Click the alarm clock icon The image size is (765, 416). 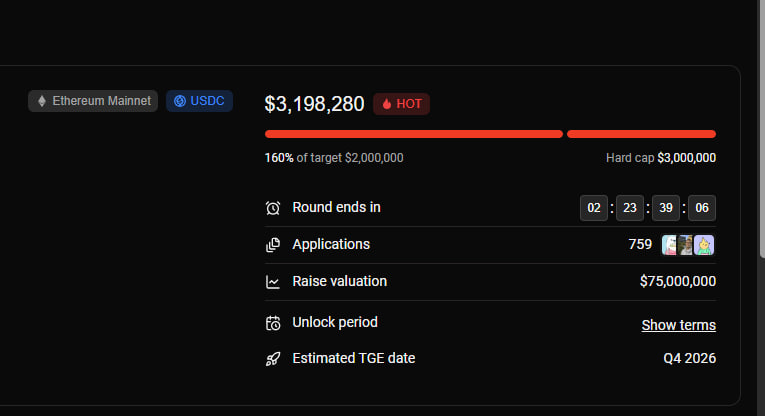click(x=273, y=208)
